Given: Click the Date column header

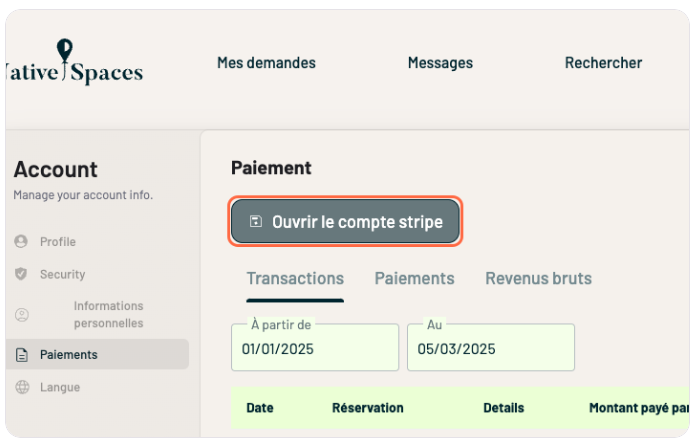Looking at the screenshot, I should click(x=260, y=408).
